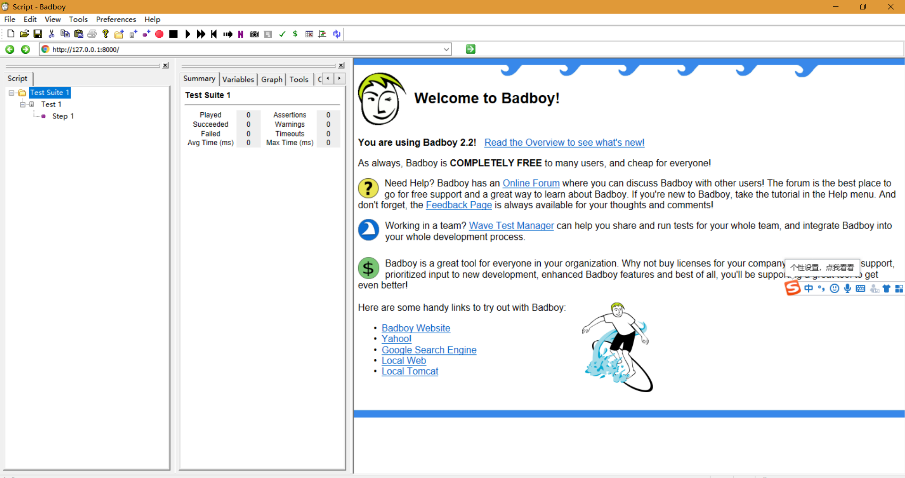905x478 pixels.
Task: Toggle record mode with the purple N icon
Action: (x=240, y=34)
